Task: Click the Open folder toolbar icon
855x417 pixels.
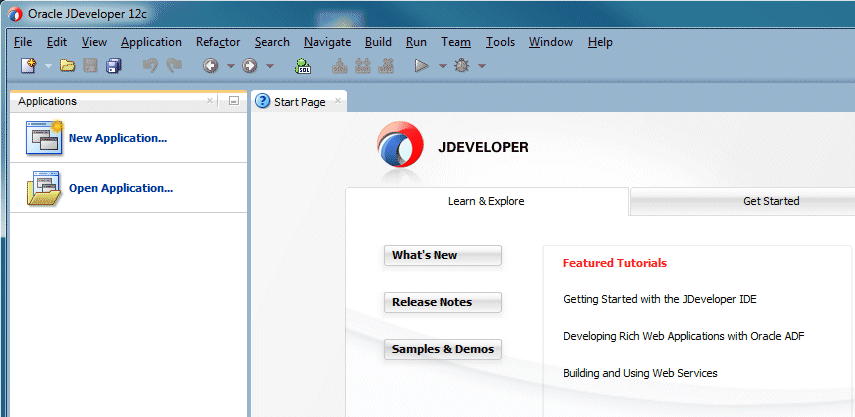Action: point(67,66)
